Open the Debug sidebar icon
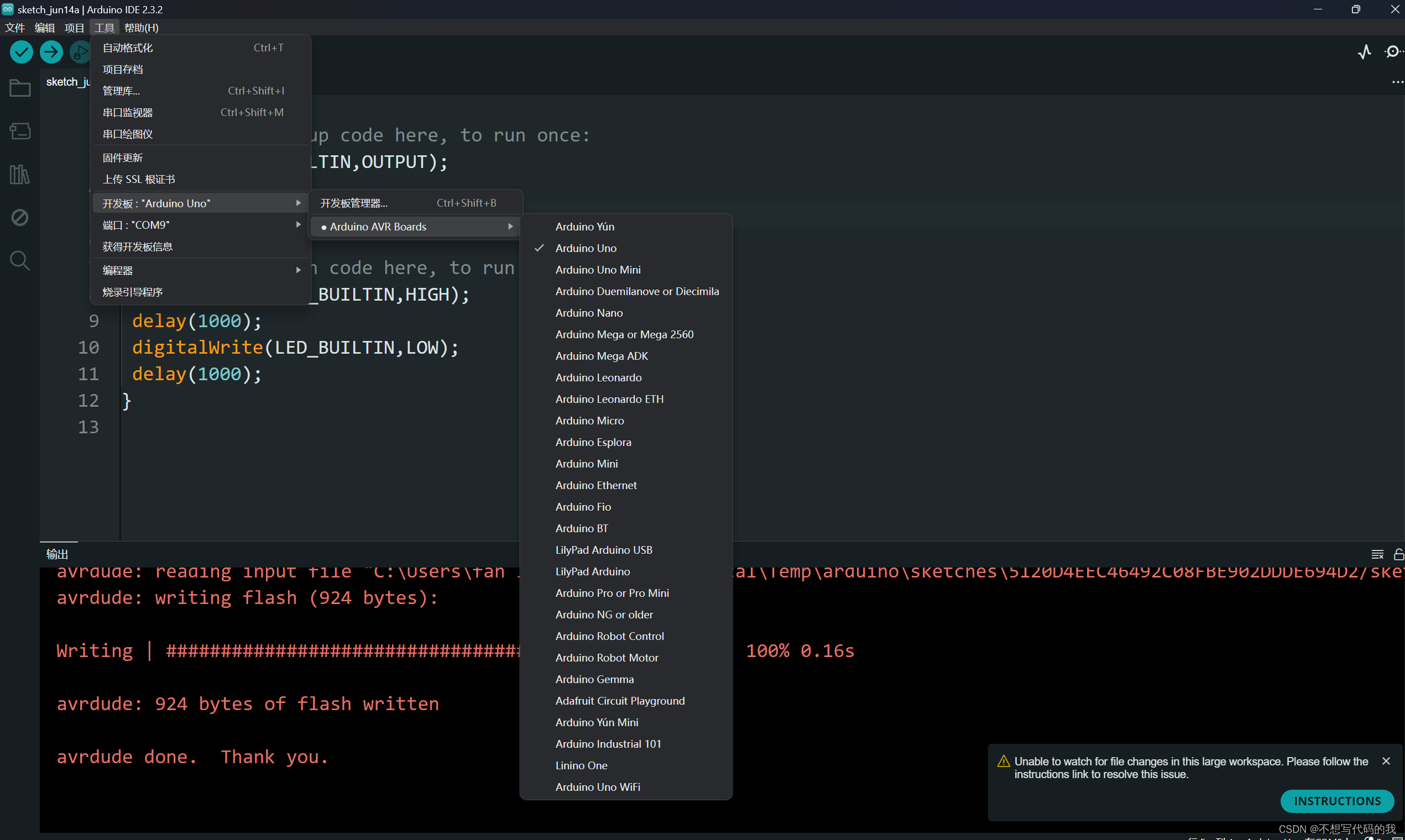1405x840 pixels. pyautogui.click(x=20, y=217)
